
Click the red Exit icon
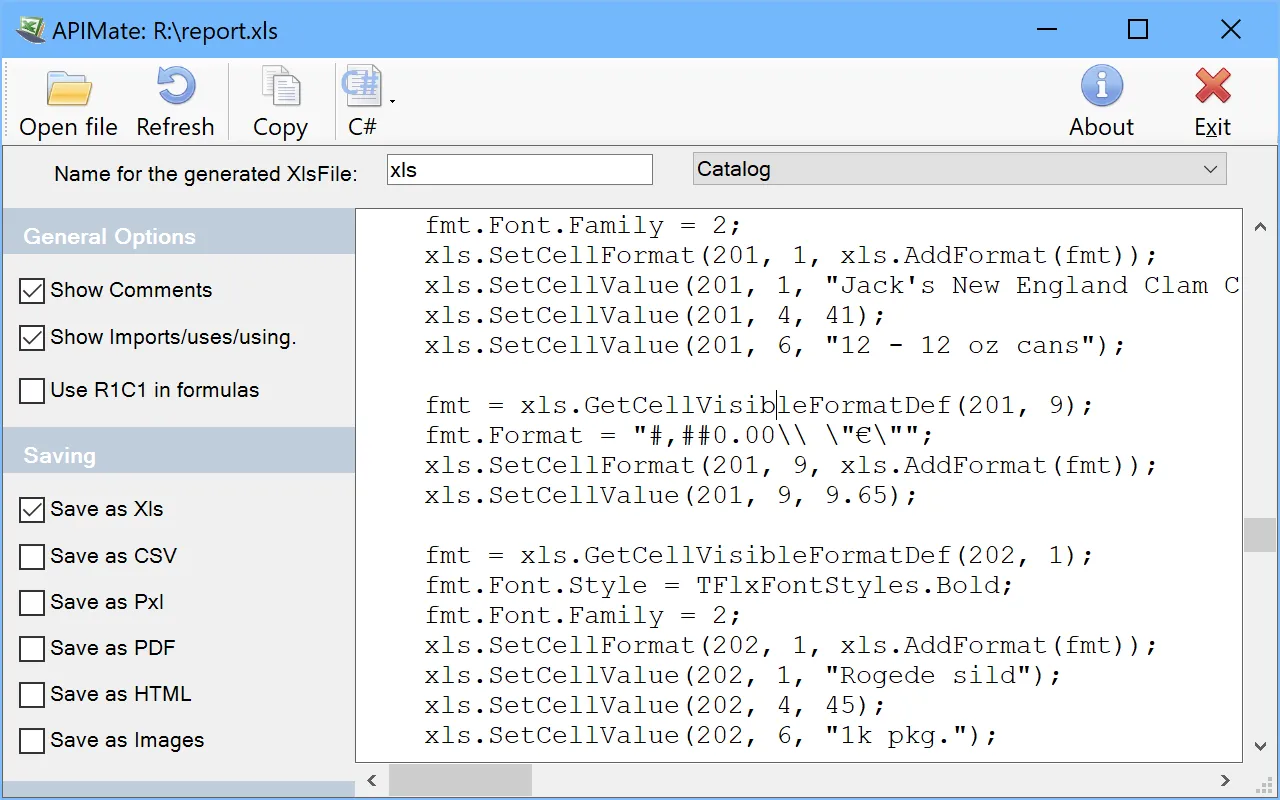[x=1212, y=88]
